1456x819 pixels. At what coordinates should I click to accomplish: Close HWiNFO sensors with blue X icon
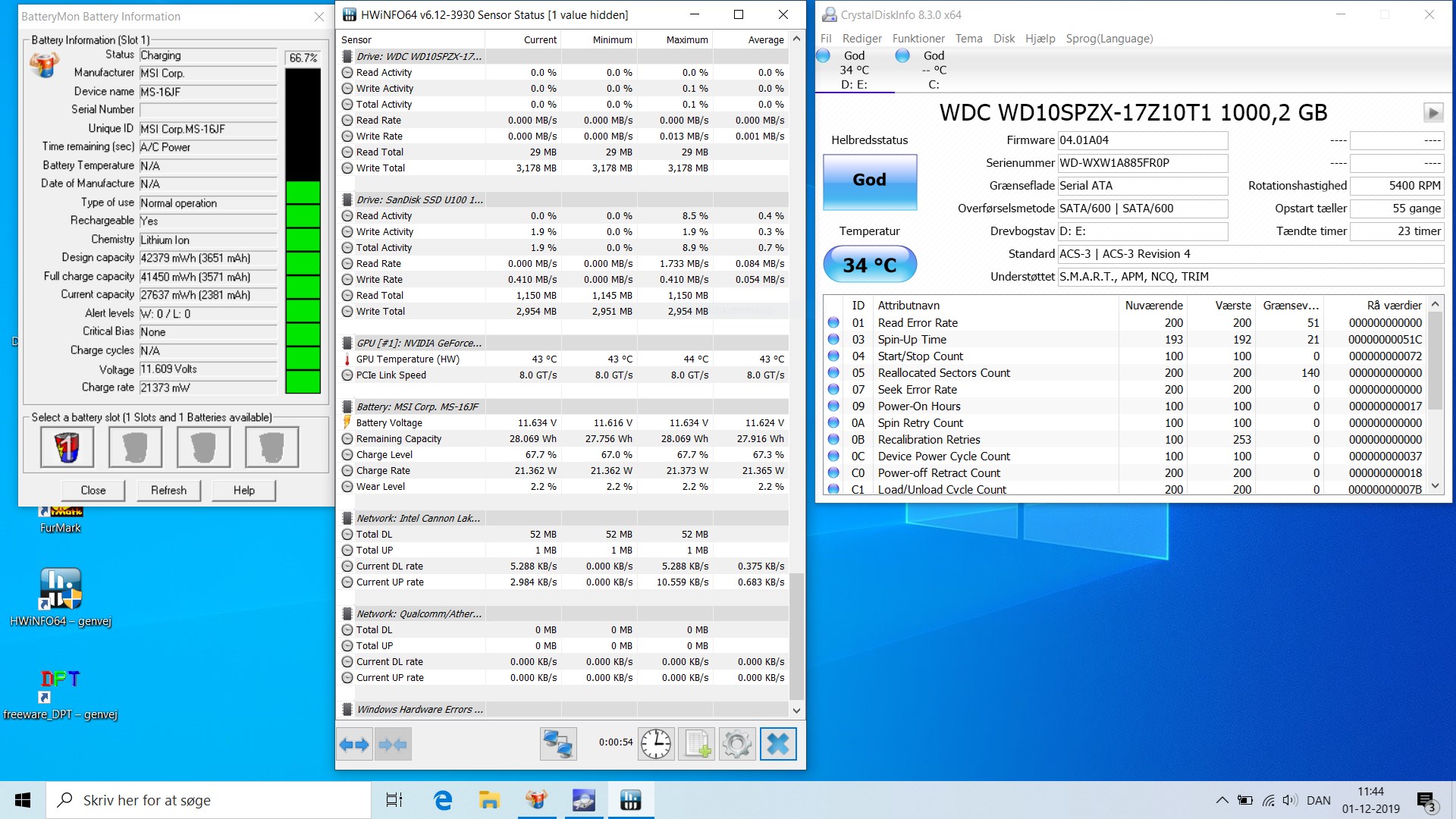coord(778,744)
